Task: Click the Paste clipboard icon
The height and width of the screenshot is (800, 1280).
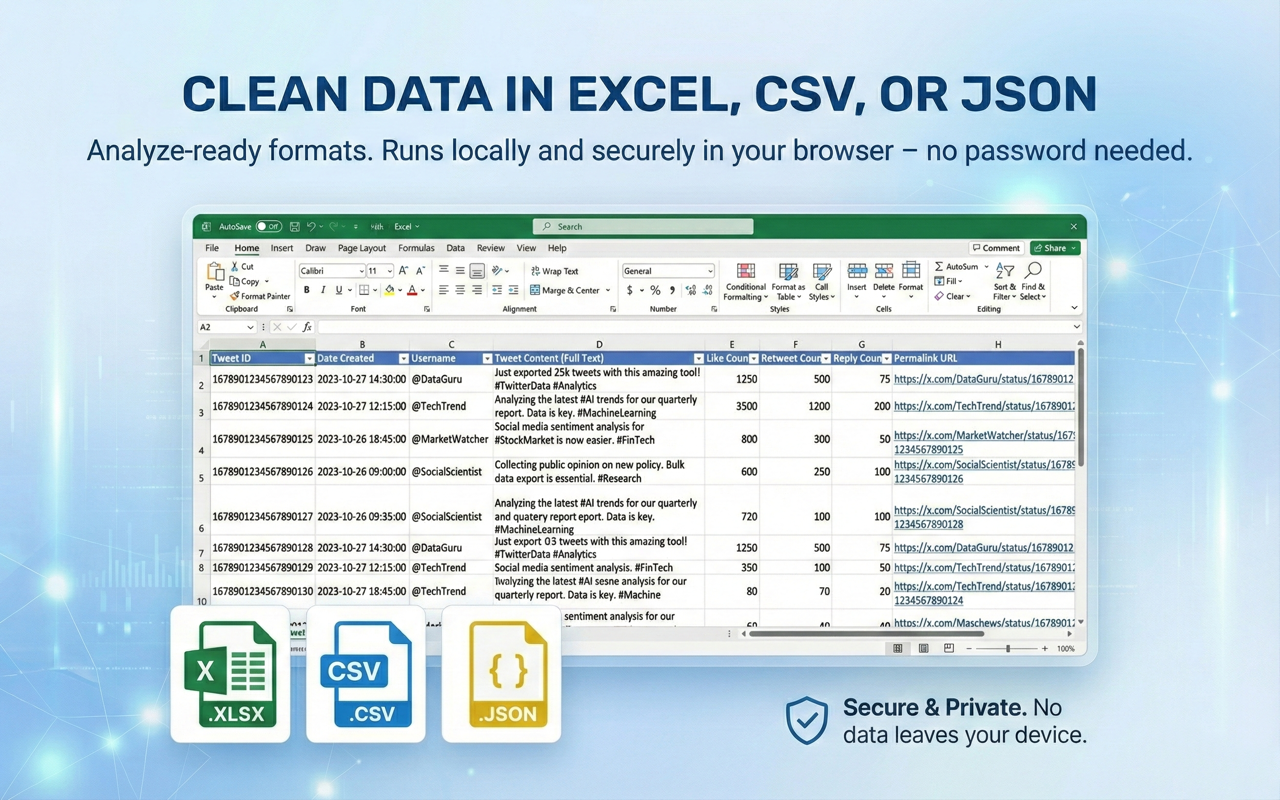Action: tap(214, 272)
